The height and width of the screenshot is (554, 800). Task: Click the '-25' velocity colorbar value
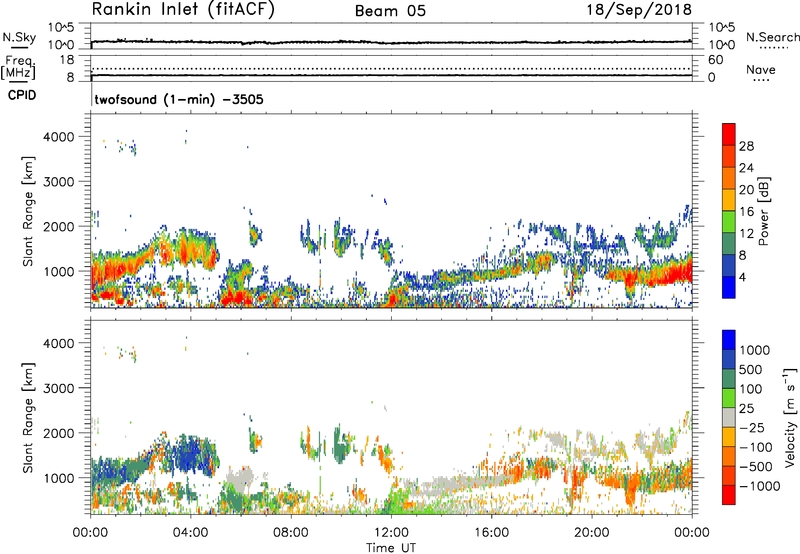coord(752,427)
